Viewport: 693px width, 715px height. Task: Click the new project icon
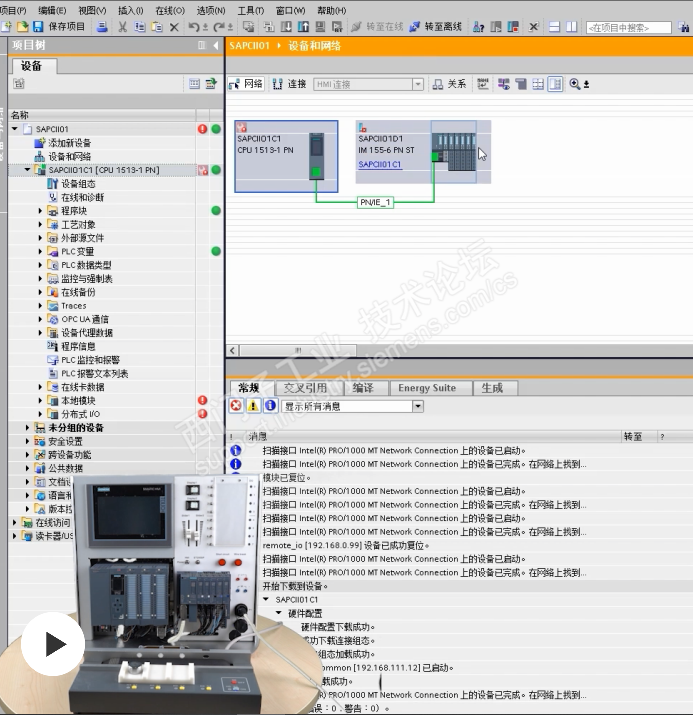(6, 27)
